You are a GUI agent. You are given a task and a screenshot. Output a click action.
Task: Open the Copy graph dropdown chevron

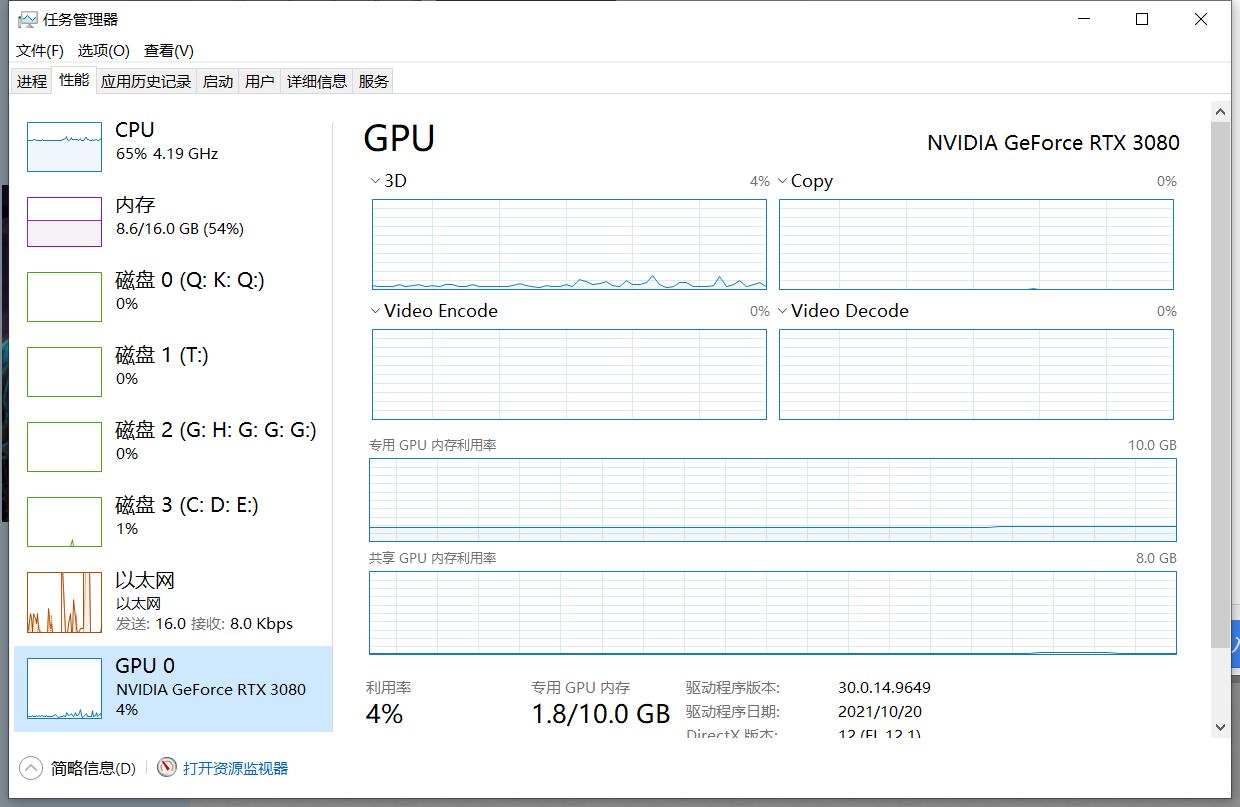[x=782, y=181]
